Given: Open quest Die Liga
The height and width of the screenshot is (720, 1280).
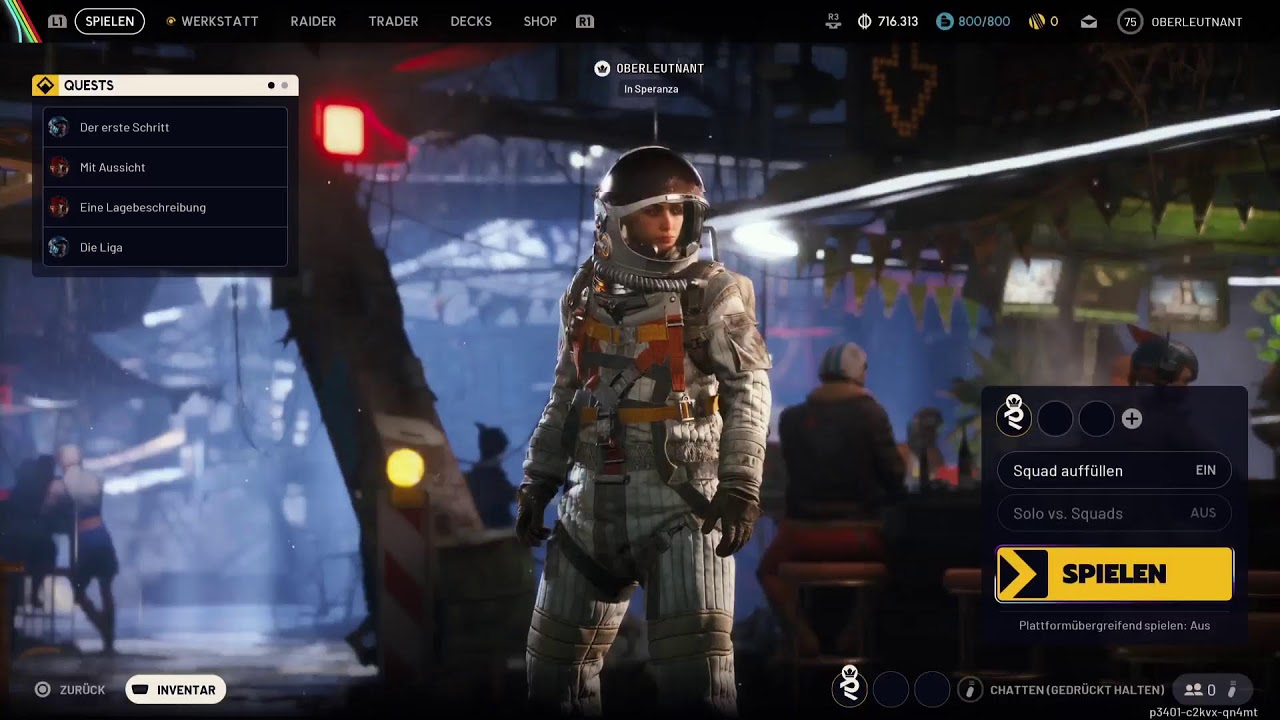Looking at the screenshot, I should point(166,247).
